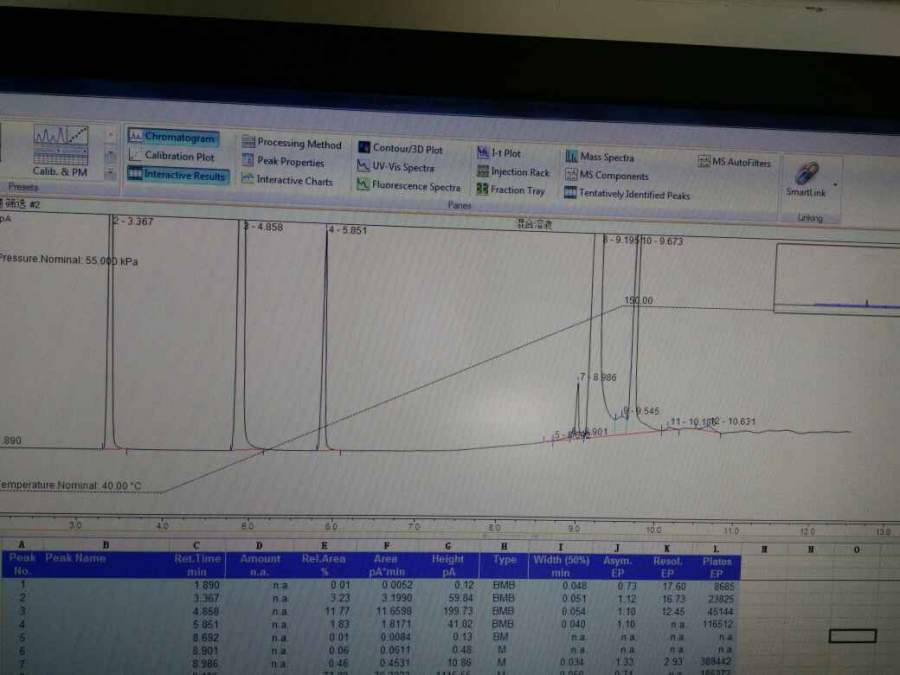This screenshot has width=900, height=675.
Task: Show the UV-Vis Spectra pane
Action: click(x=396, y=166)
